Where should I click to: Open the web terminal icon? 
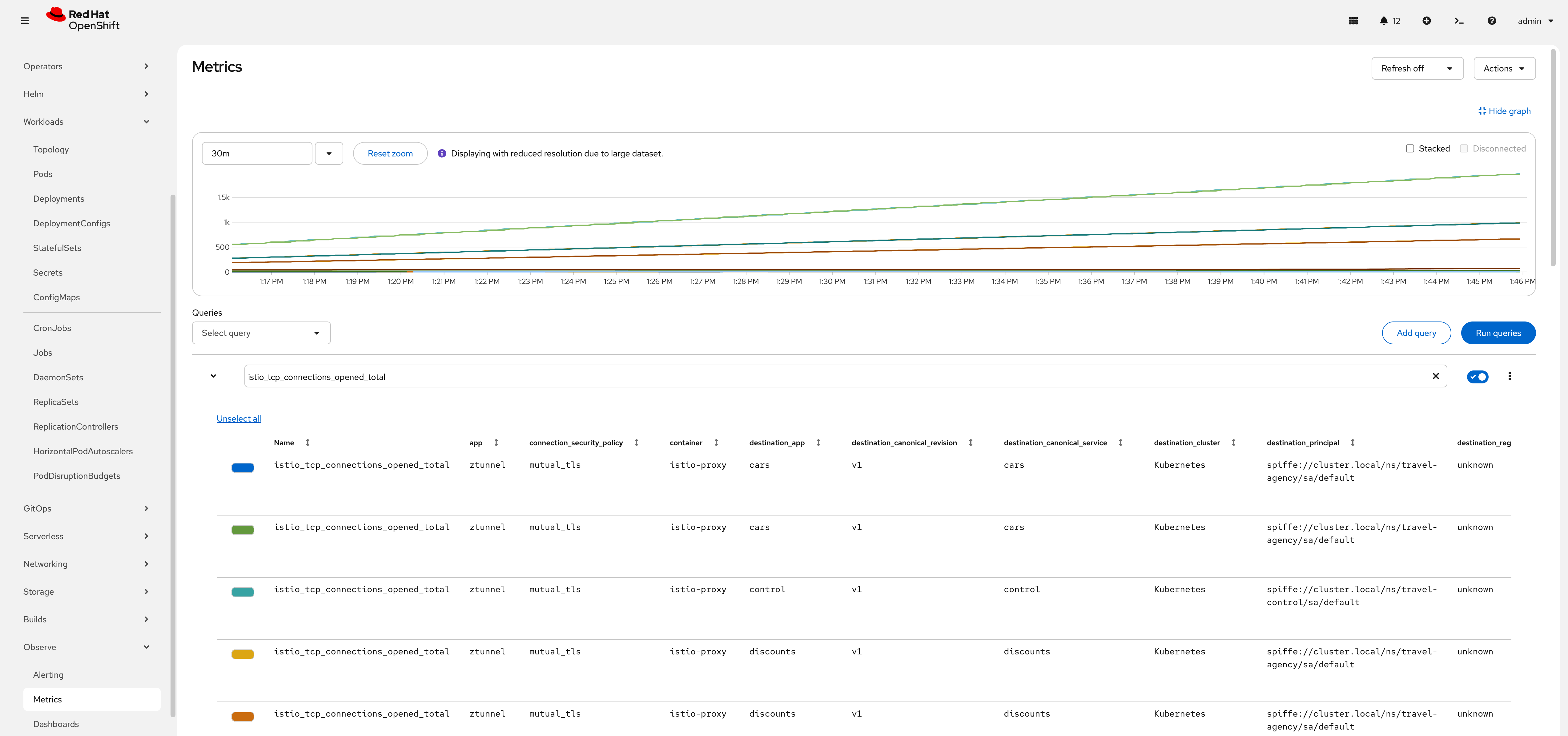click(x=1459, y=20)
